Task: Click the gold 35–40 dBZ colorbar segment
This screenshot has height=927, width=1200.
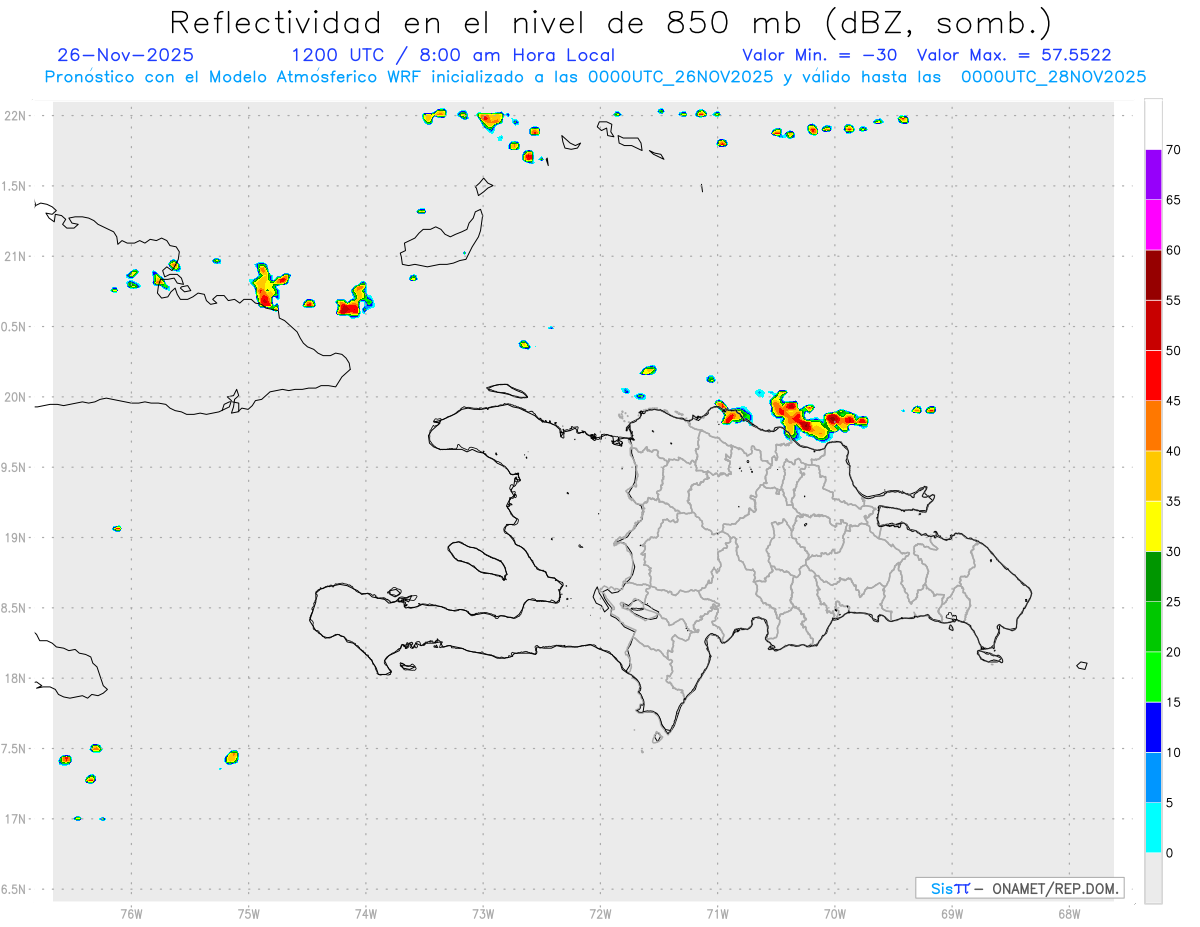Action: click(x=1153, y=476)
